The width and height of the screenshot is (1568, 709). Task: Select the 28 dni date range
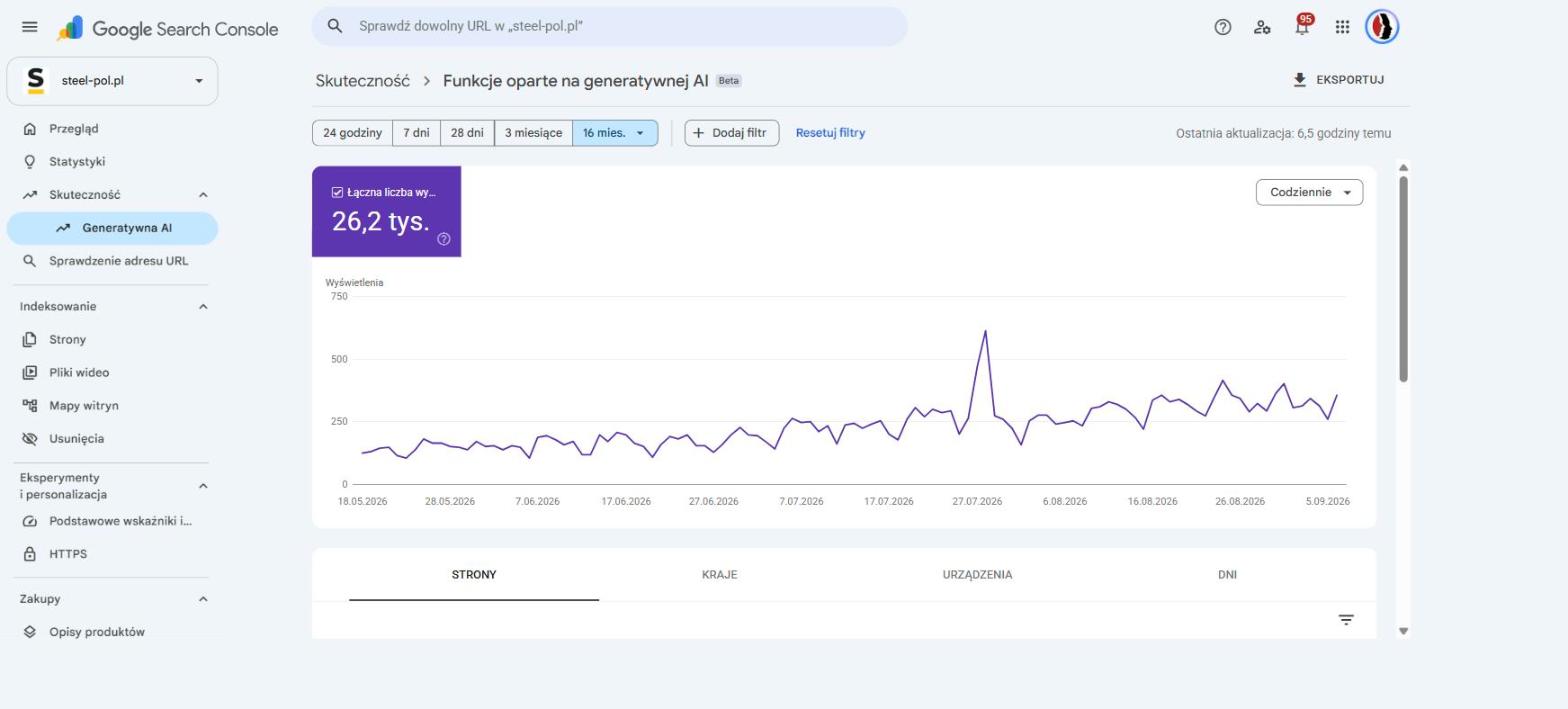point(467,133)
